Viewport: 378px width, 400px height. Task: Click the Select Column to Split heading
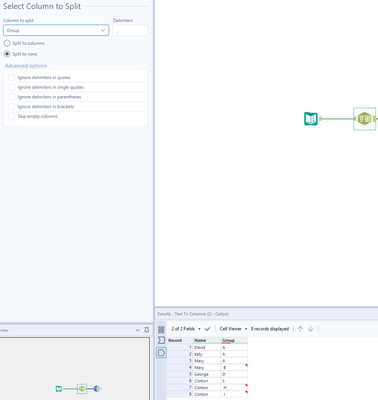42,6
